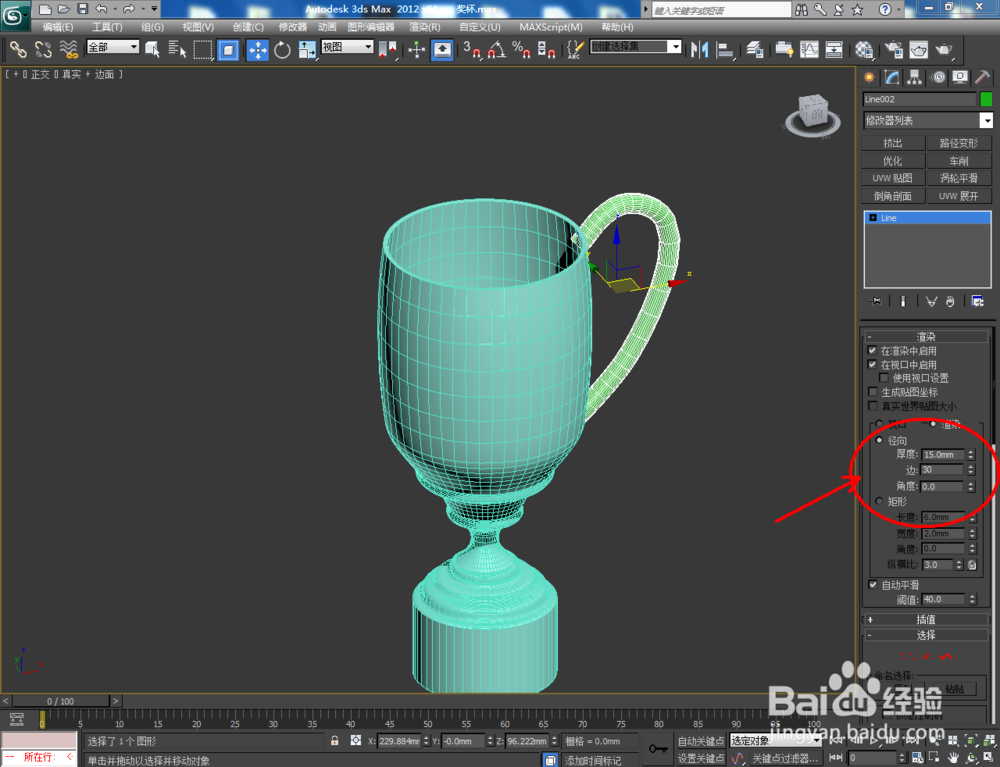Screen dimensions: 1000x767
Task: Open the 编辑(E) menu
Action: 57,27
